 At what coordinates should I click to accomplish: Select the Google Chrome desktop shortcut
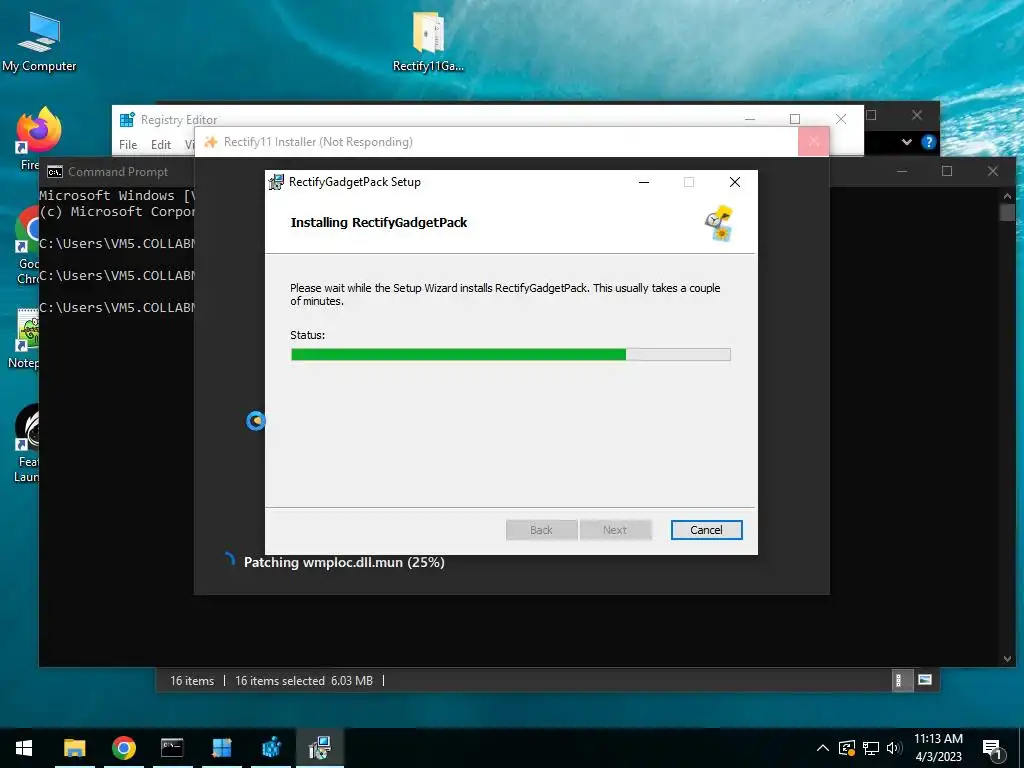click(x=27, y=244)
